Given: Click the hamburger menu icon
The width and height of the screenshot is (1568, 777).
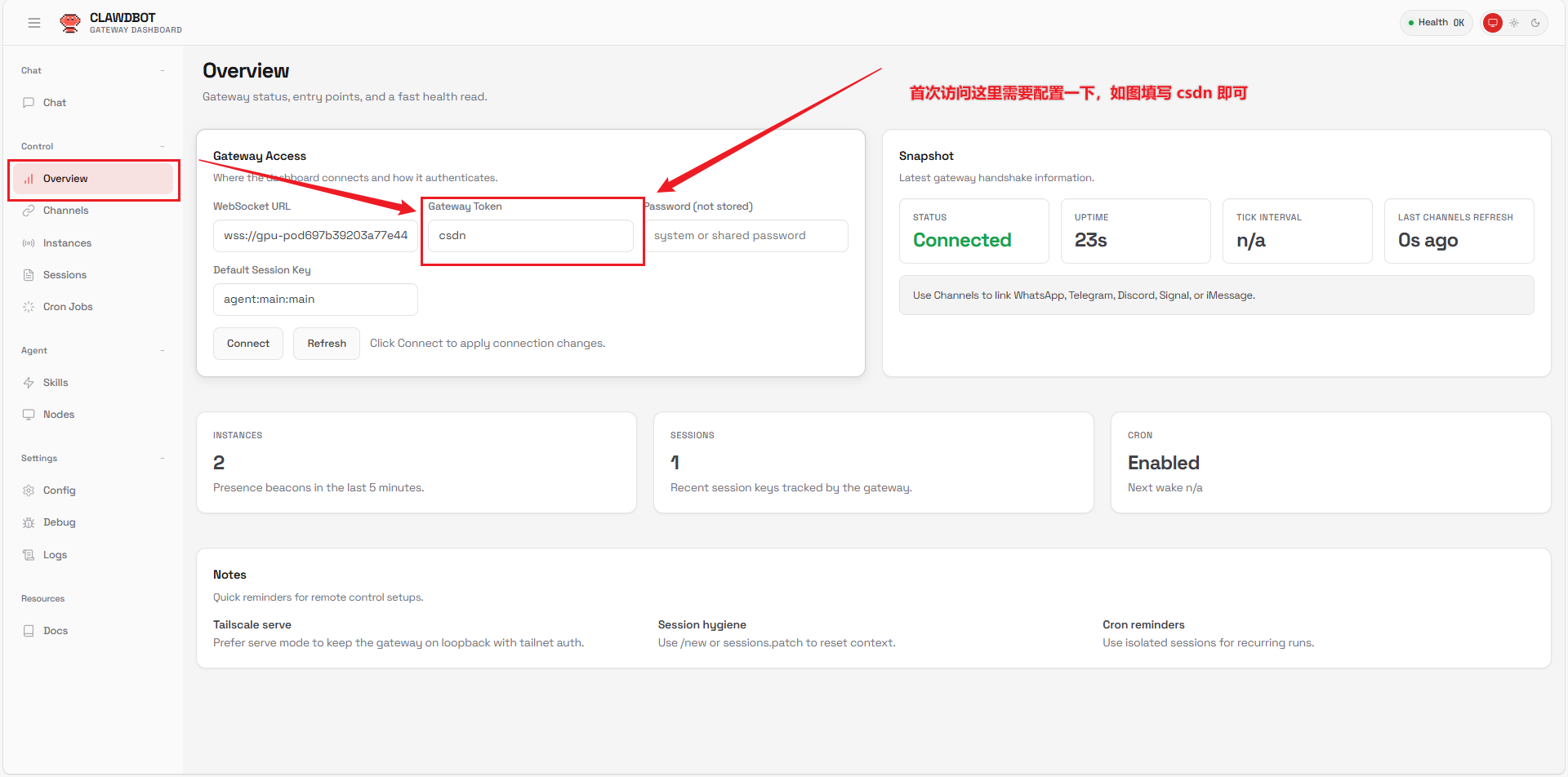Looking at the screenshot, I should click(34, 23).
